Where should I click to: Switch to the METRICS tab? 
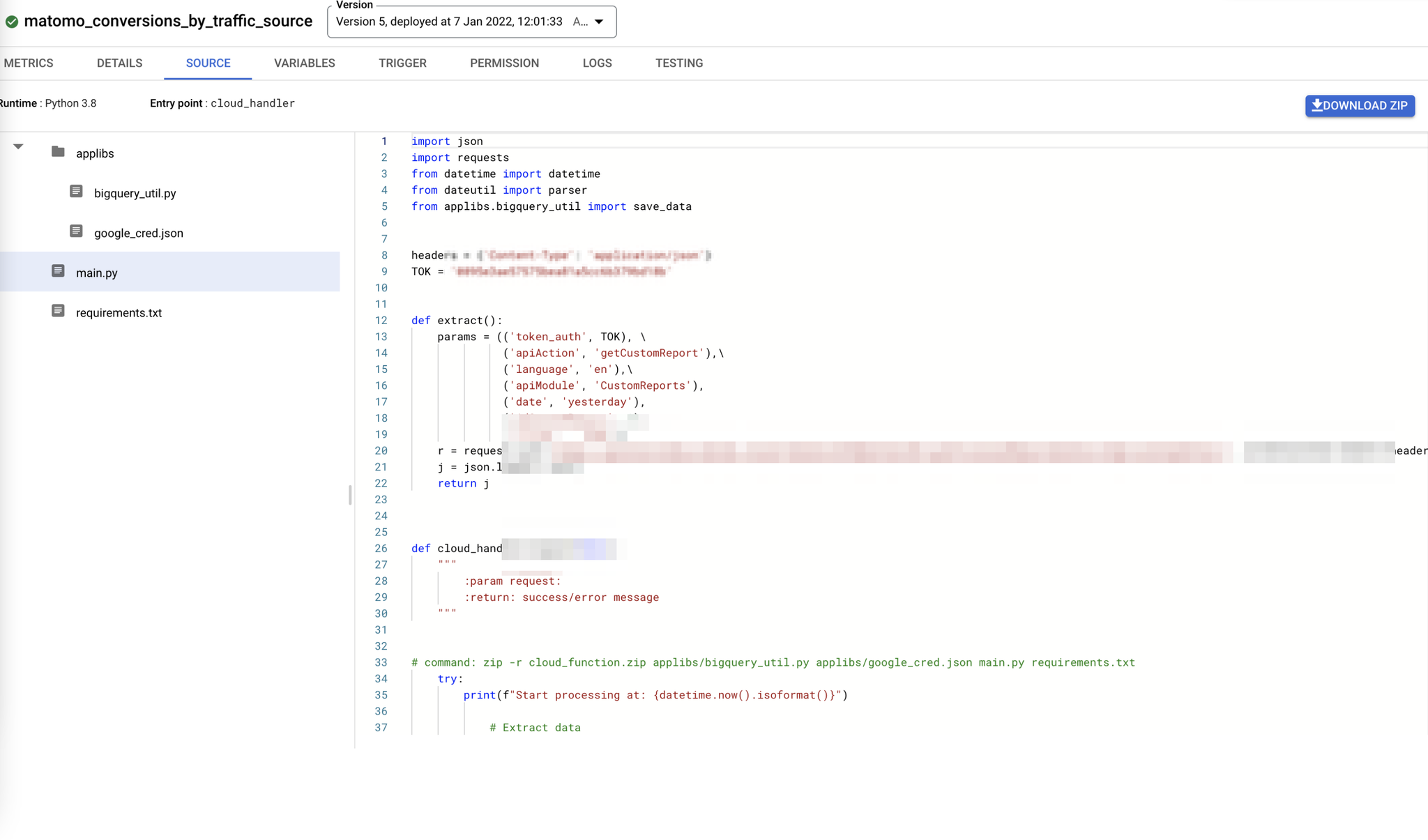pyautogui.click(x=28, y=63)
